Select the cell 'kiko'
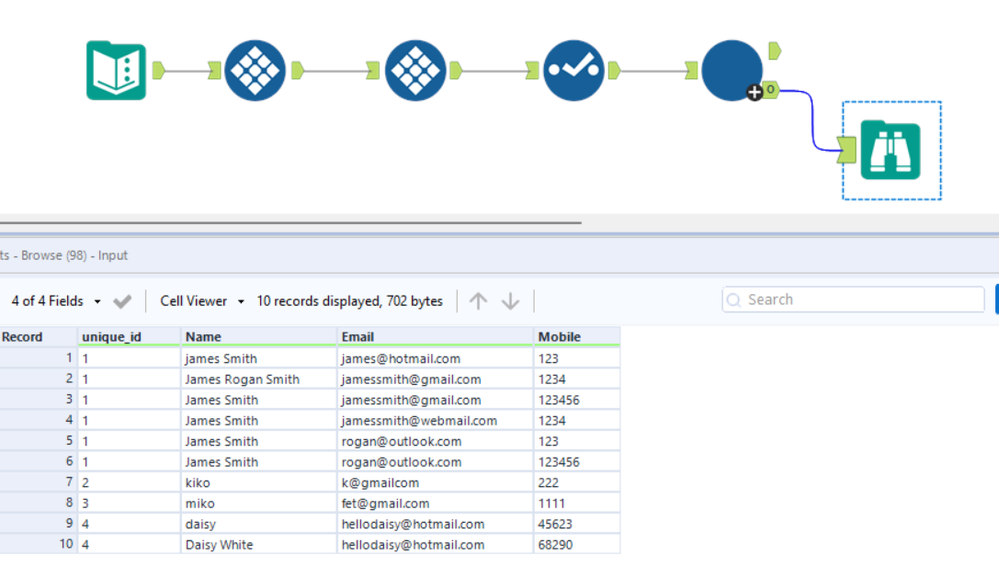 [x=259, y=482]
